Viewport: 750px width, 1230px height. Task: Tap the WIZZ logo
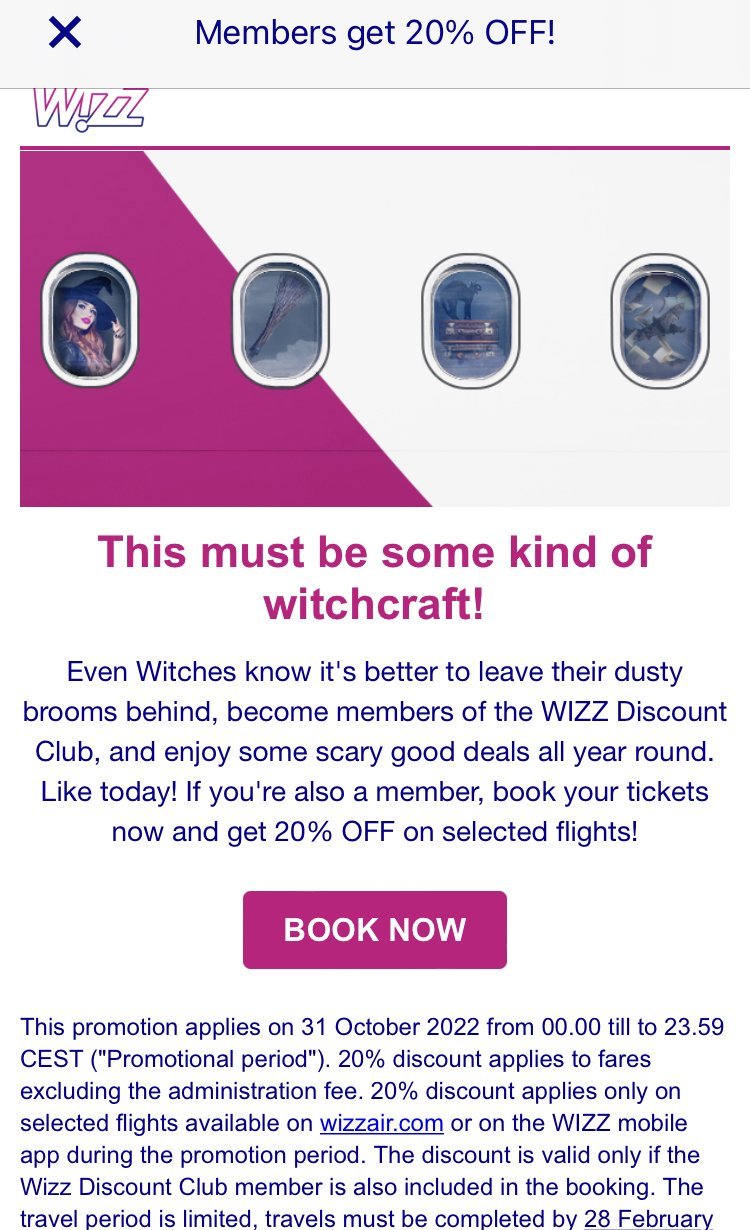click(90, 110)
